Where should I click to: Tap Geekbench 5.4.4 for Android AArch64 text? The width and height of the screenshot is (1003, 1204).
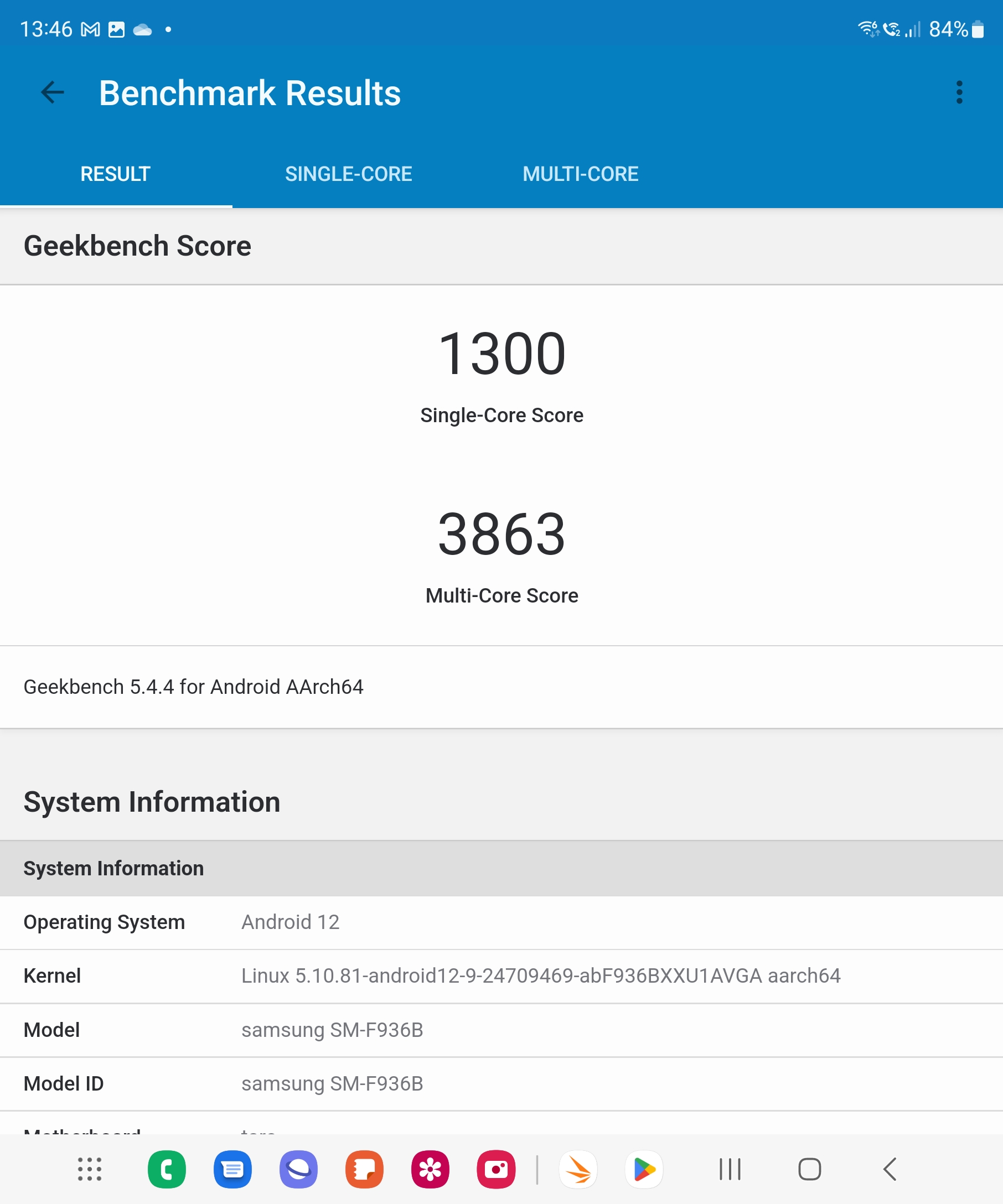193,687
